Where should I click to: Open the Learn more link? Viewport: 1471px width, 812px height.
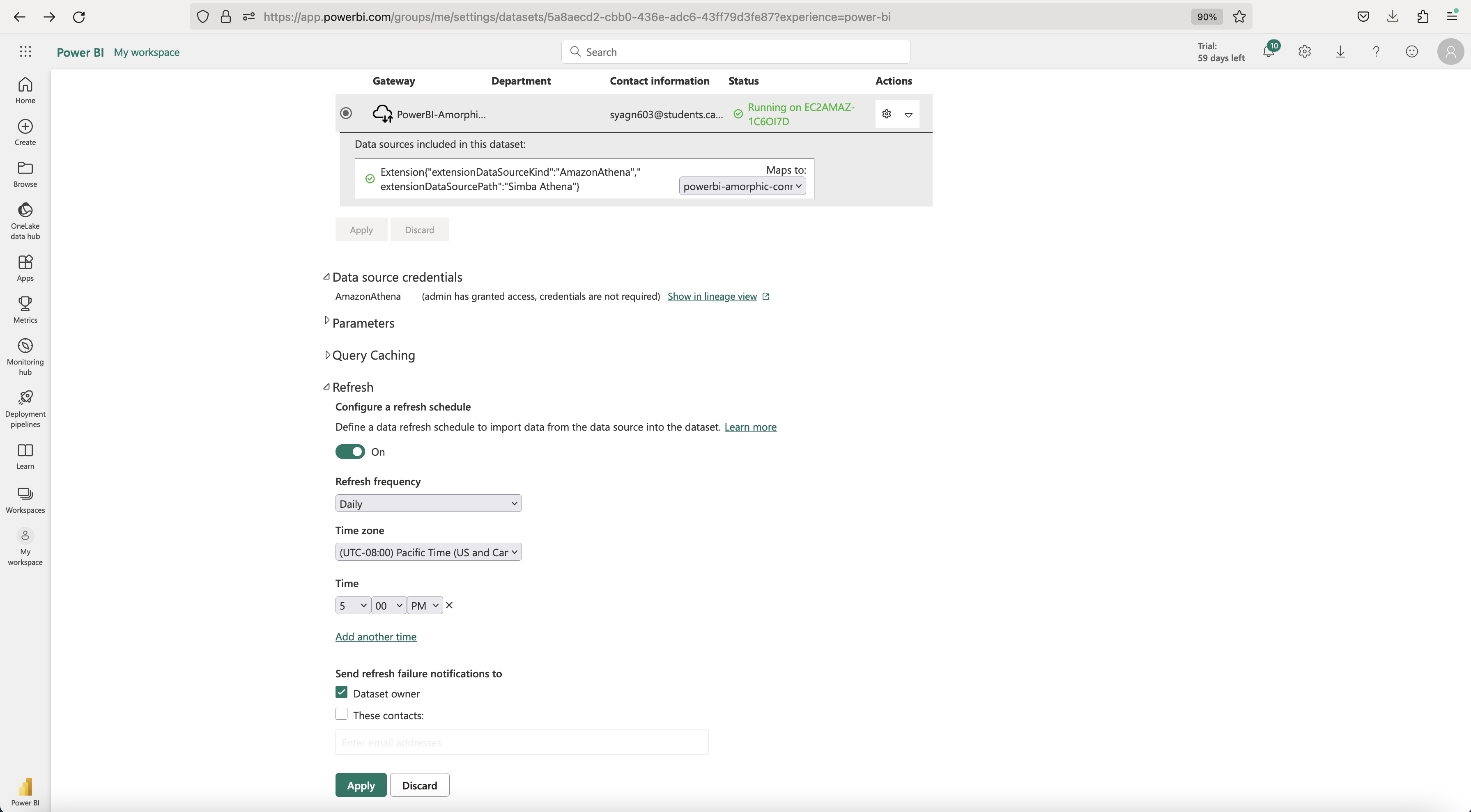(750, 427)
